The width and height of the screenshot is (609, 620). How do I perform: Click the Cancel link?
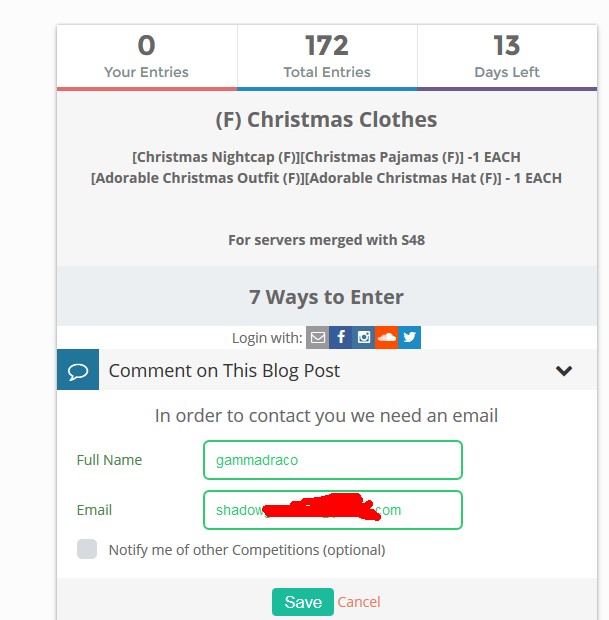click(359, 602)
